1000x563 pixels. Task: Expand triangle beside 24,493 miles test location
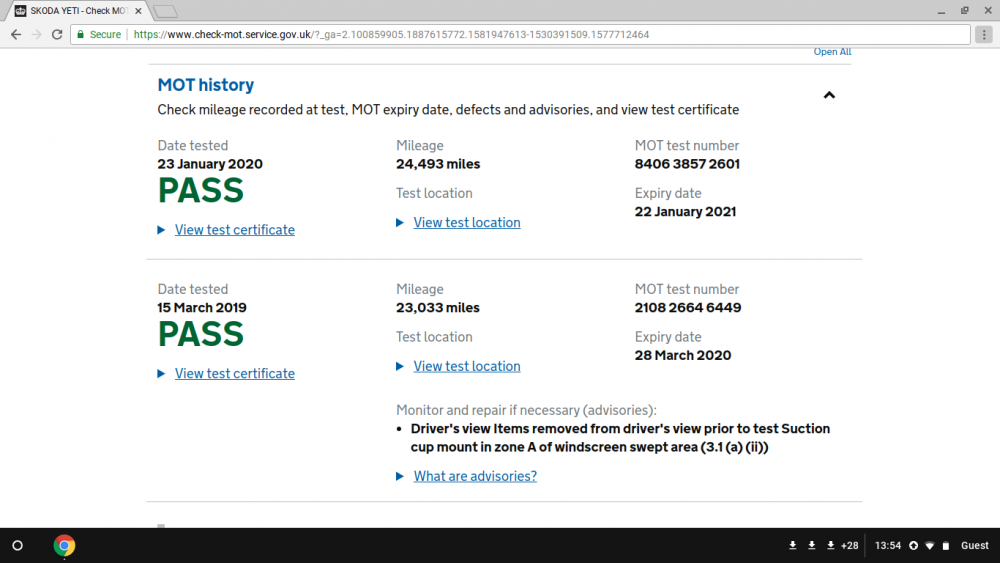pos(400,223)
